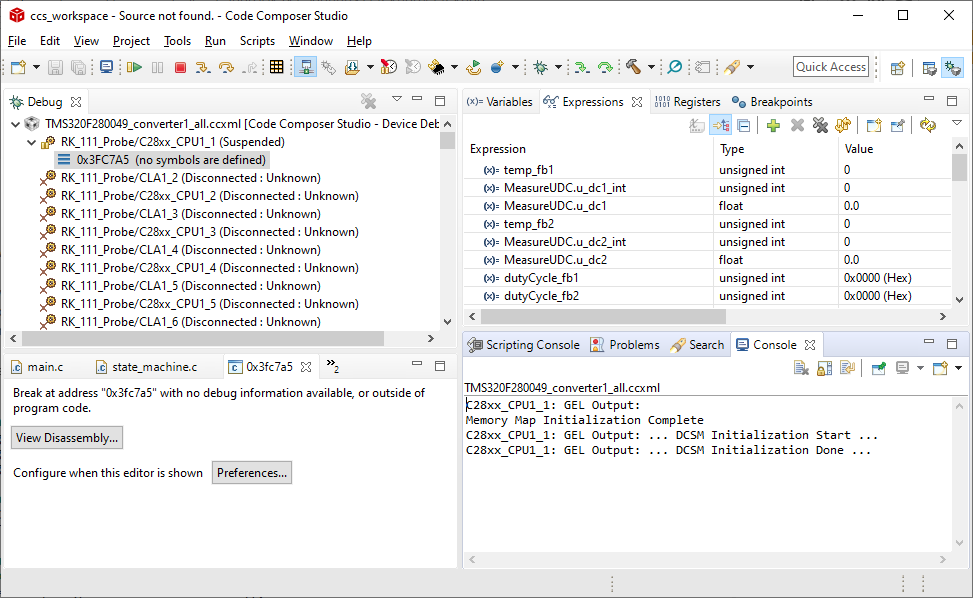Click the red Terminate stop icon
The image size is (973, 600).
click(x=181, y=67)
